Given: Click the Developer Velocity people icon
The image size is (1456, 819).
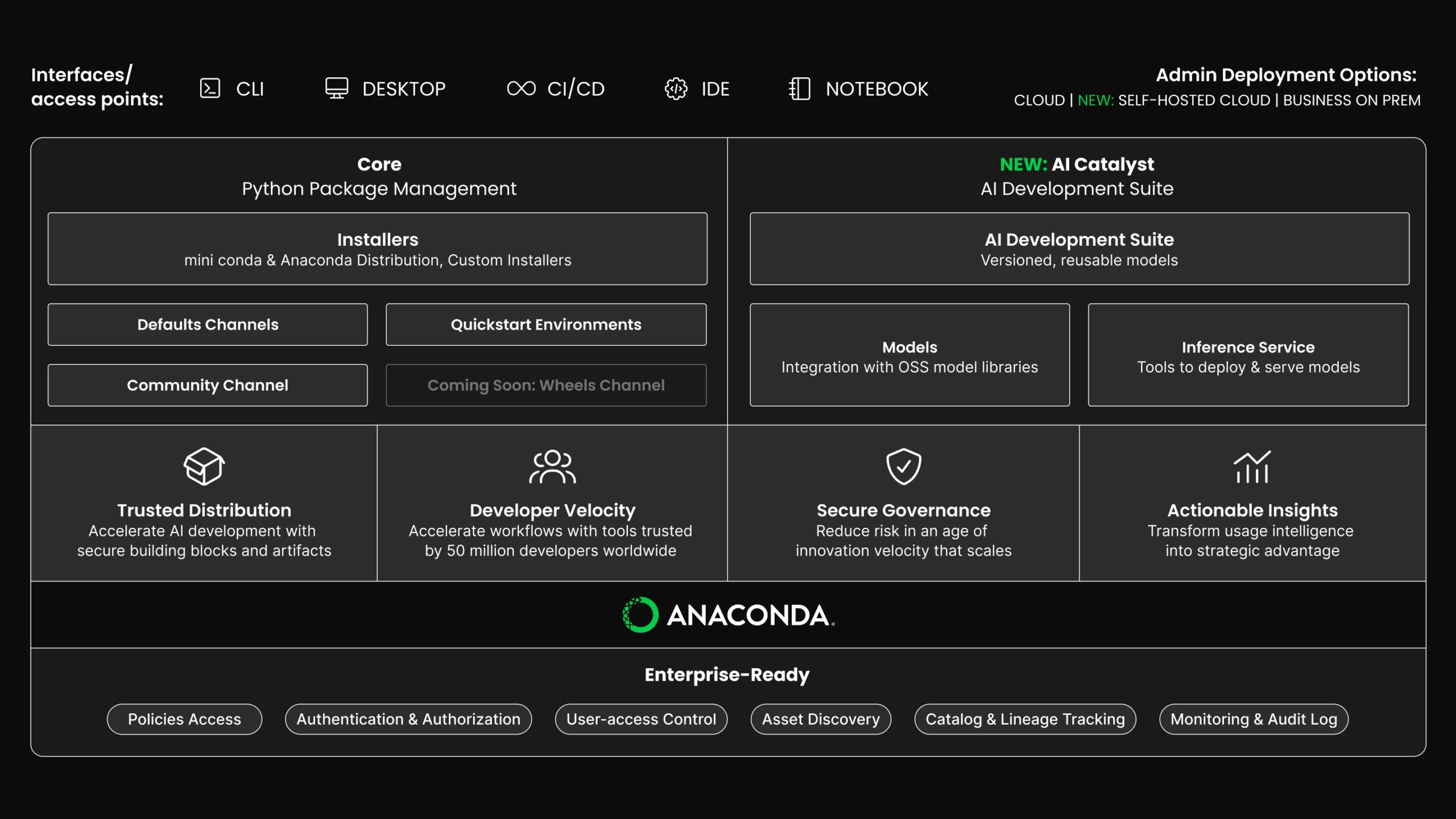Looking at the screenshot, I should (552, 466).
